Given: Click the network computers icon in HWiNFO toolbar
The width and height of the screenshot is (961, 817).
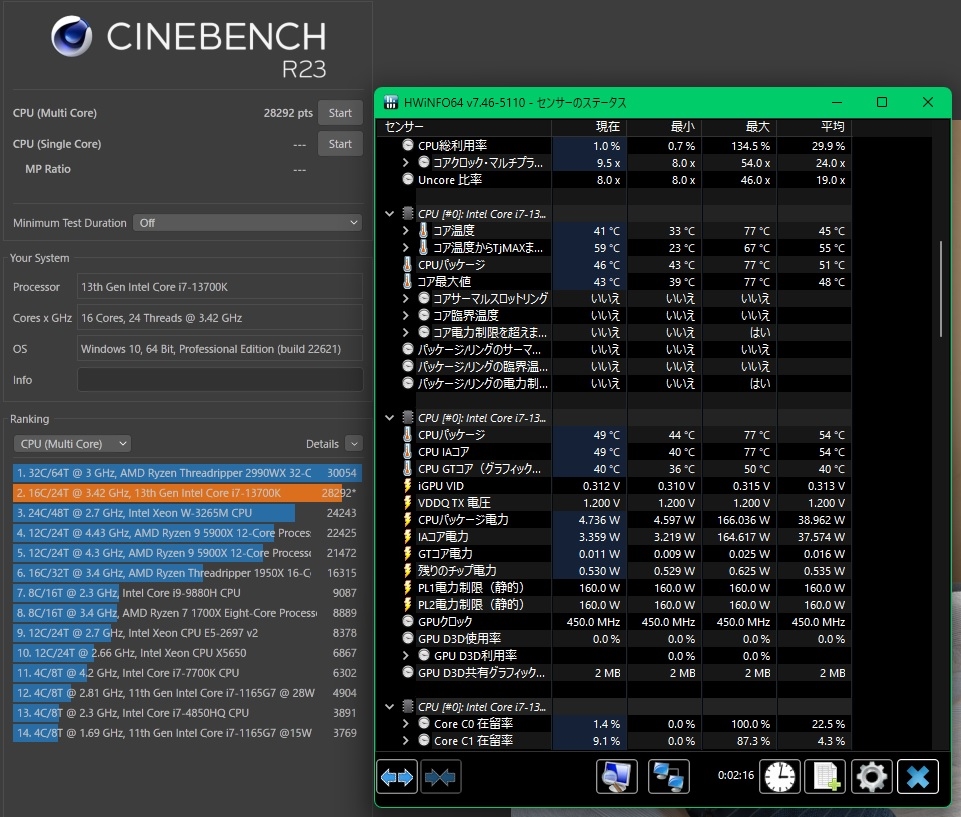Looking at the screenshot, I should (x=669, y=777).
